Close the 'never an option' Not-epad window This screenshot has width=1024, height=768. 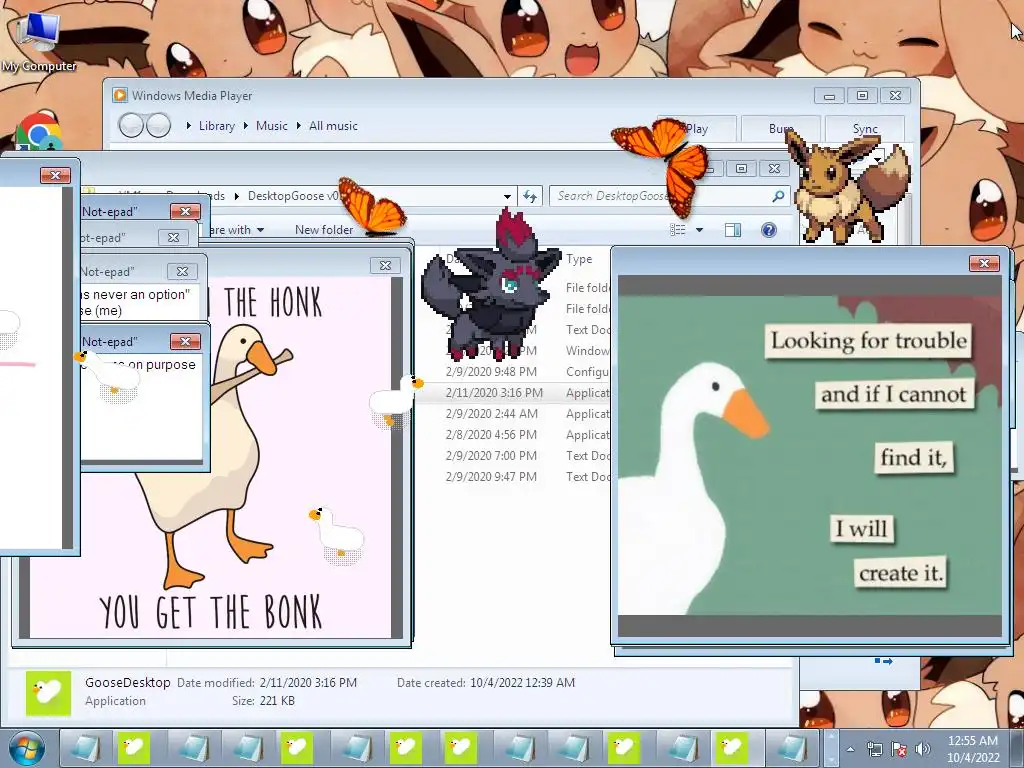(182, 271)
